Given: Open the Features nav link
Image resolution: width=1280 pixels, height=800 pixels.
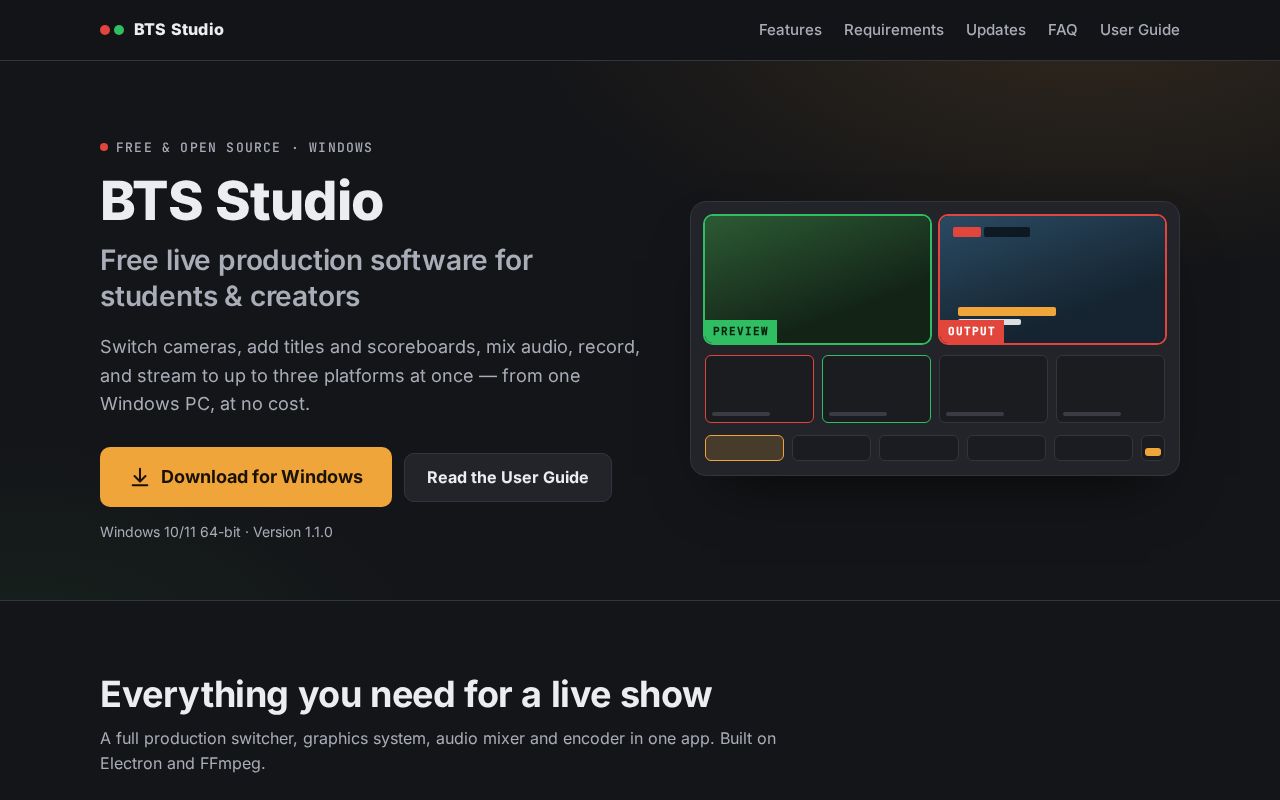Looking at the screenshot, I should 790,30.
